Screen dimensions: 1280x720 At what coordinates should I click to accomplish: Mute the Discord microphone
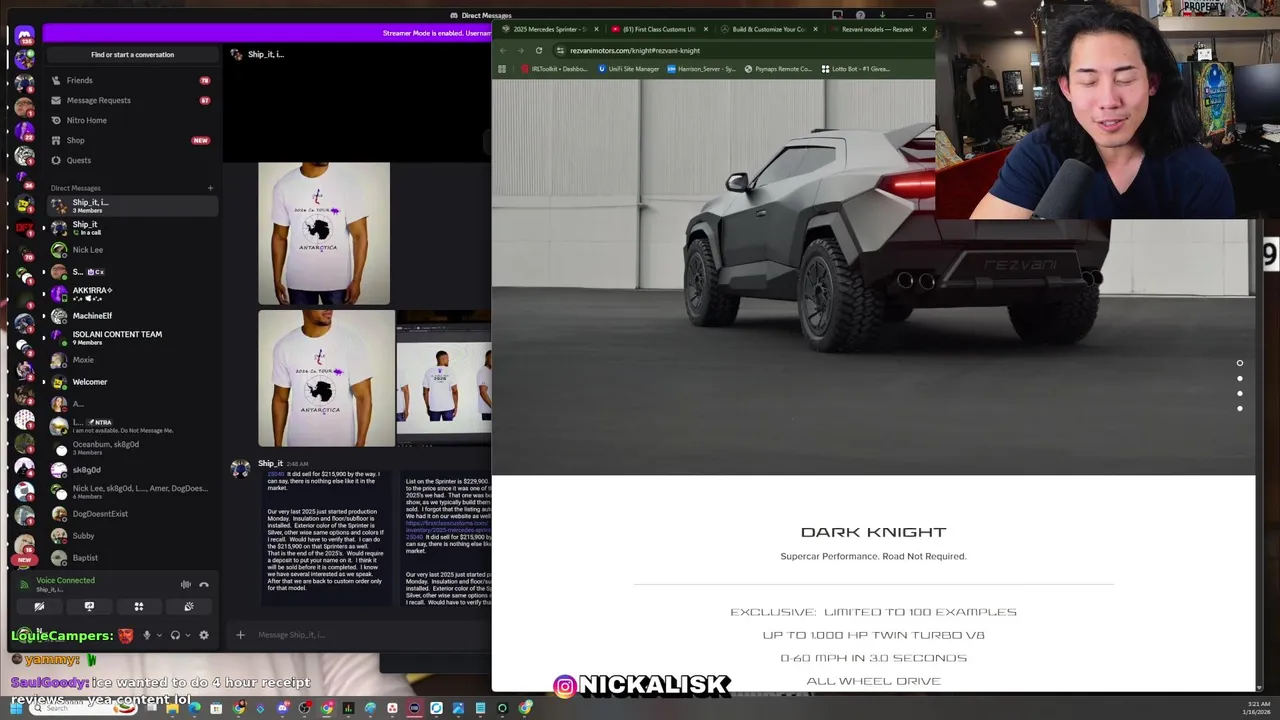coord(146,635)
